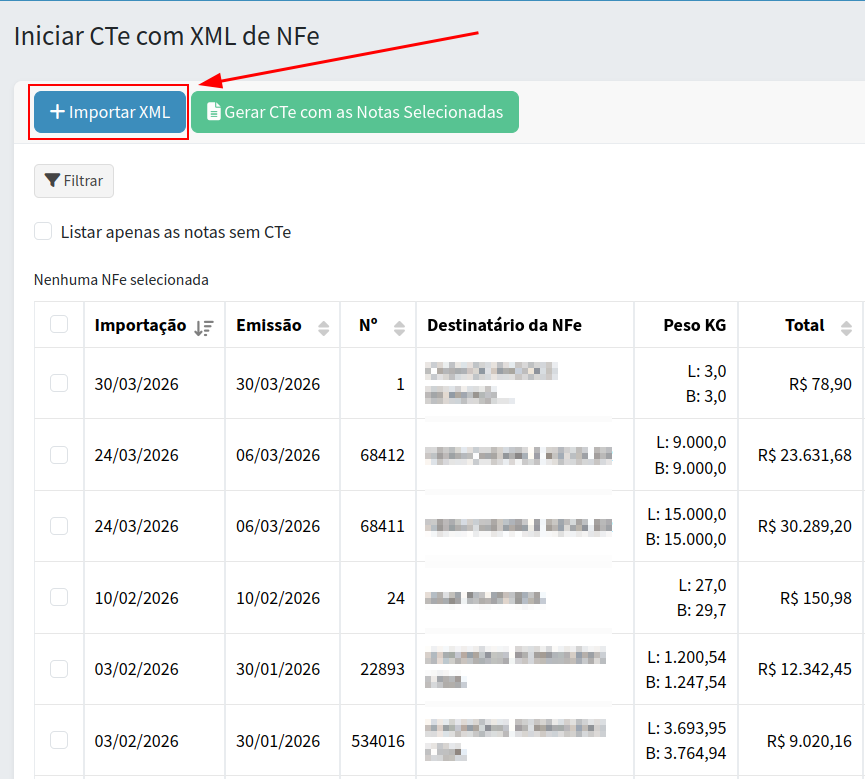Enable Listar apenas as notas sem CTe

tap(43, 231)
